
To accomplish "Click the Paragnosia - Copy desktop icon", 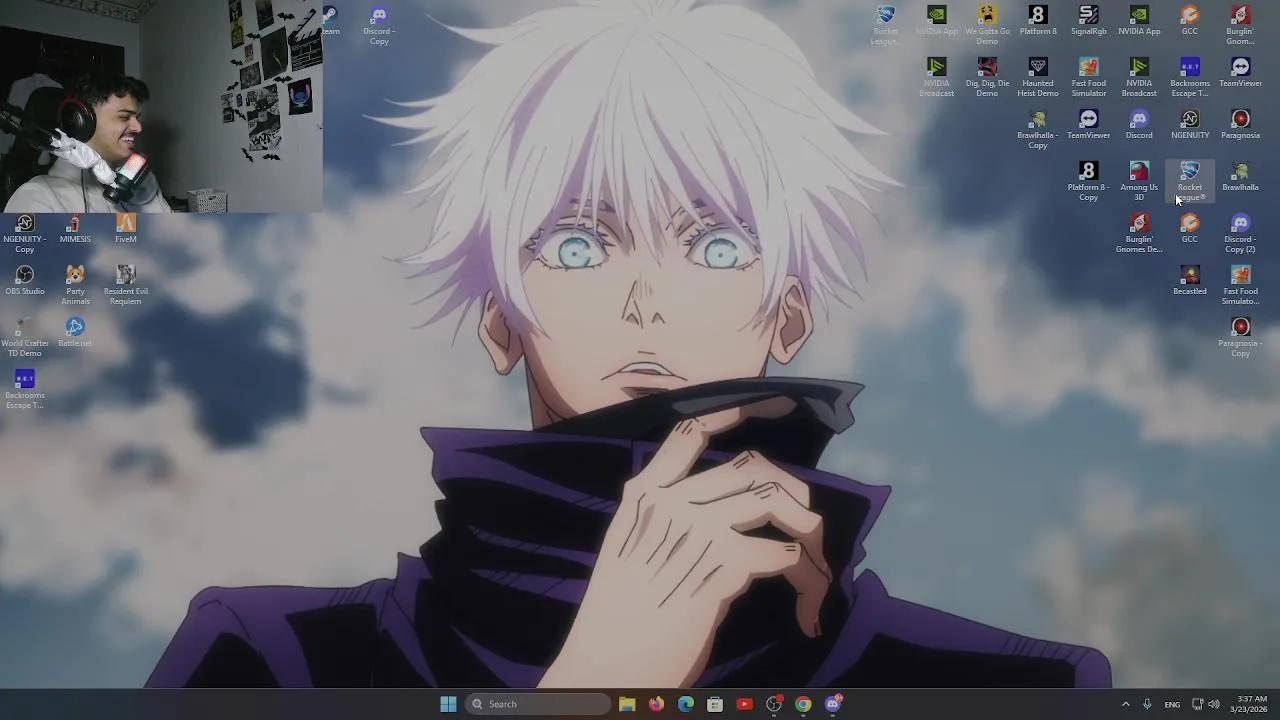I will click(1240, 338).
